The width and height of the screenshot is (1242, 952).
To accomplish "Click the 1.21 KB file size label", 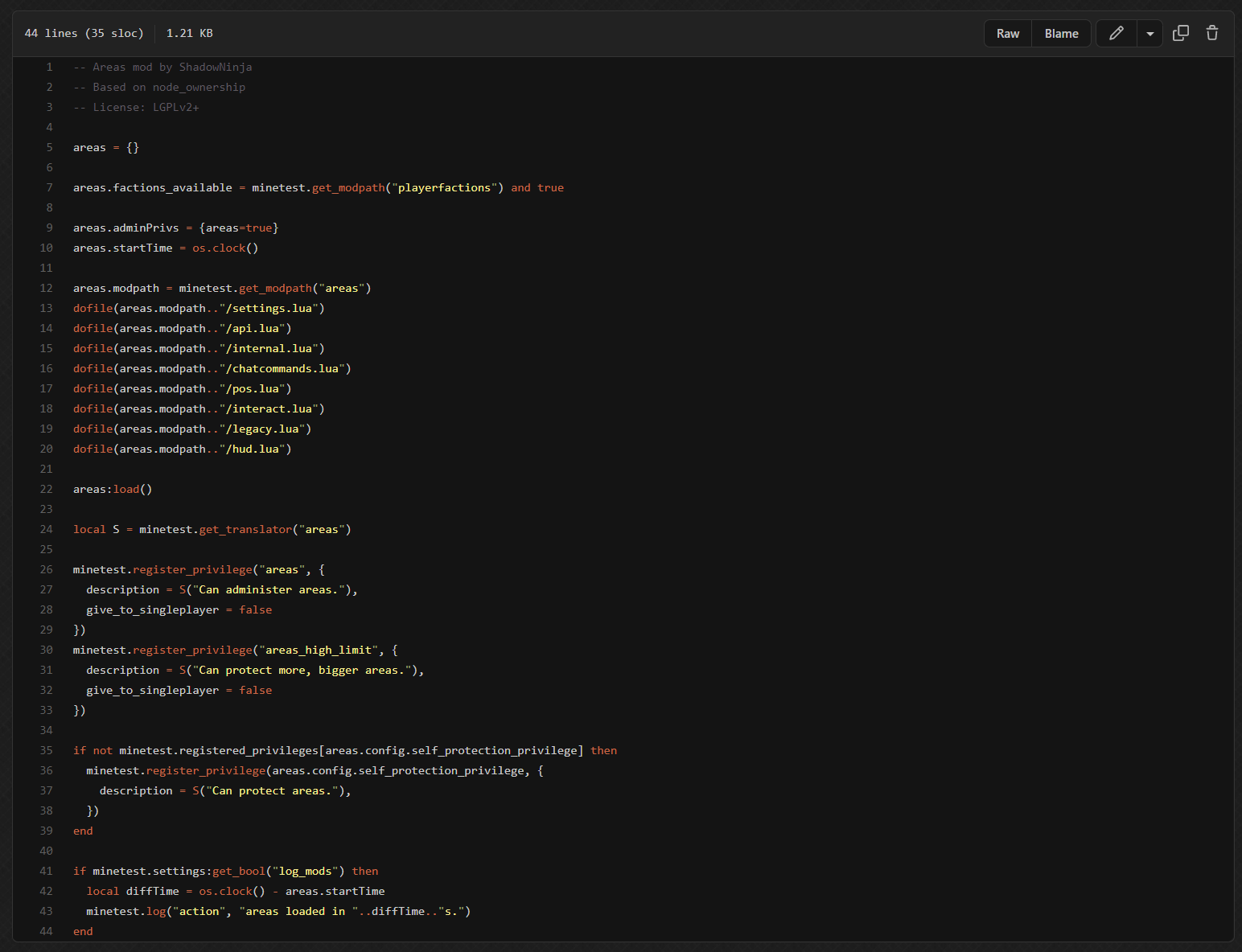I will 189,34.
